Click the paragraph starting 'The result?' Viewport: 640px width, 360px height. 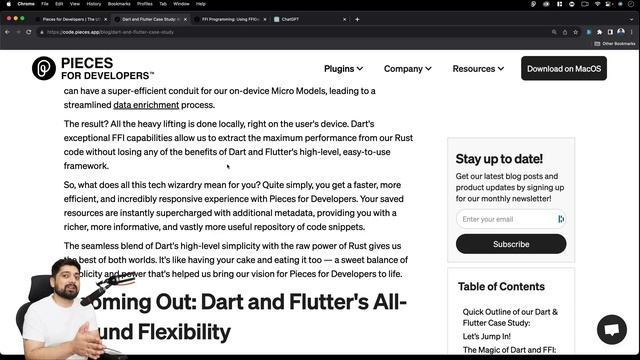(x=238, y=145)
